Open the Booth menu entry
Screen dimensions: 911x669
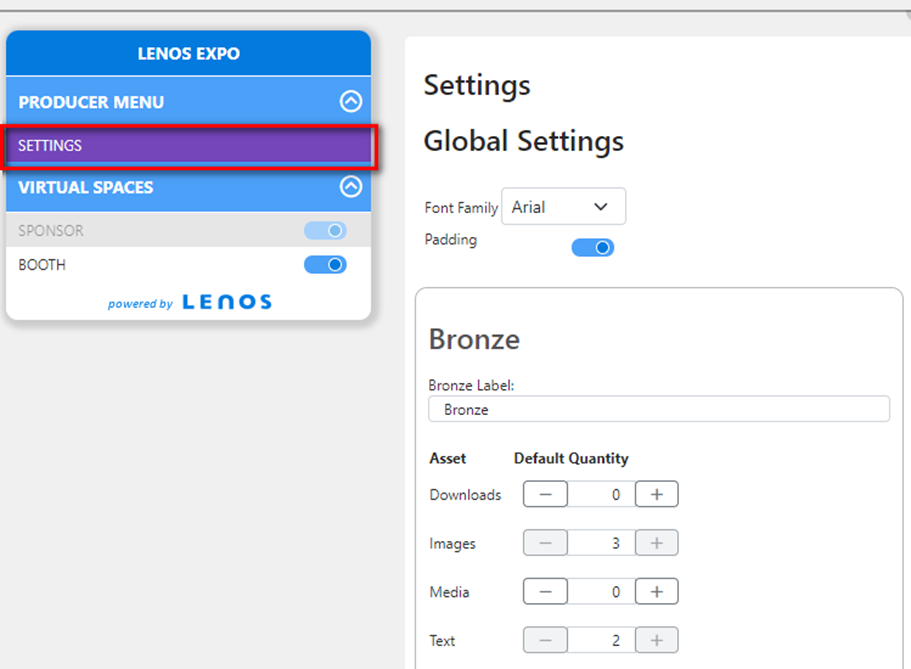pos(188,264)
